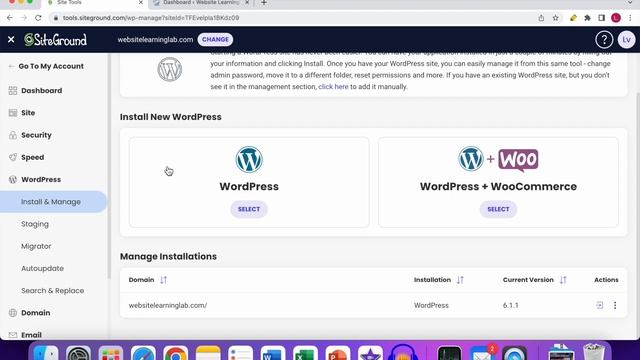Click the websitelearninglab.com/ domain cell
Viewport: 640px width, 360px height.
(x=168, y=305)
